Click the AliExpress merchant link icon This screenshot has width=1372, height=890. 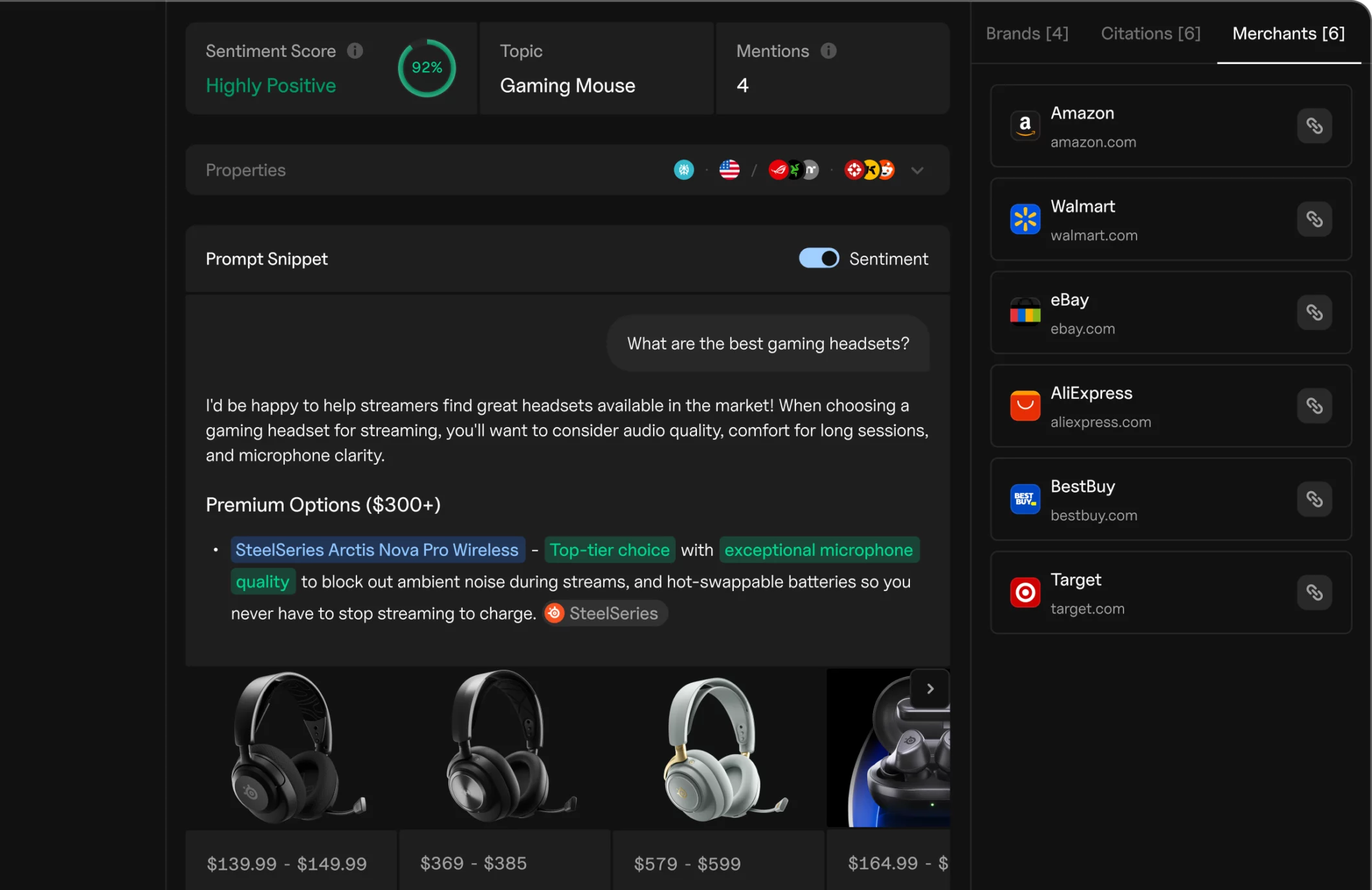[1314, 406]
